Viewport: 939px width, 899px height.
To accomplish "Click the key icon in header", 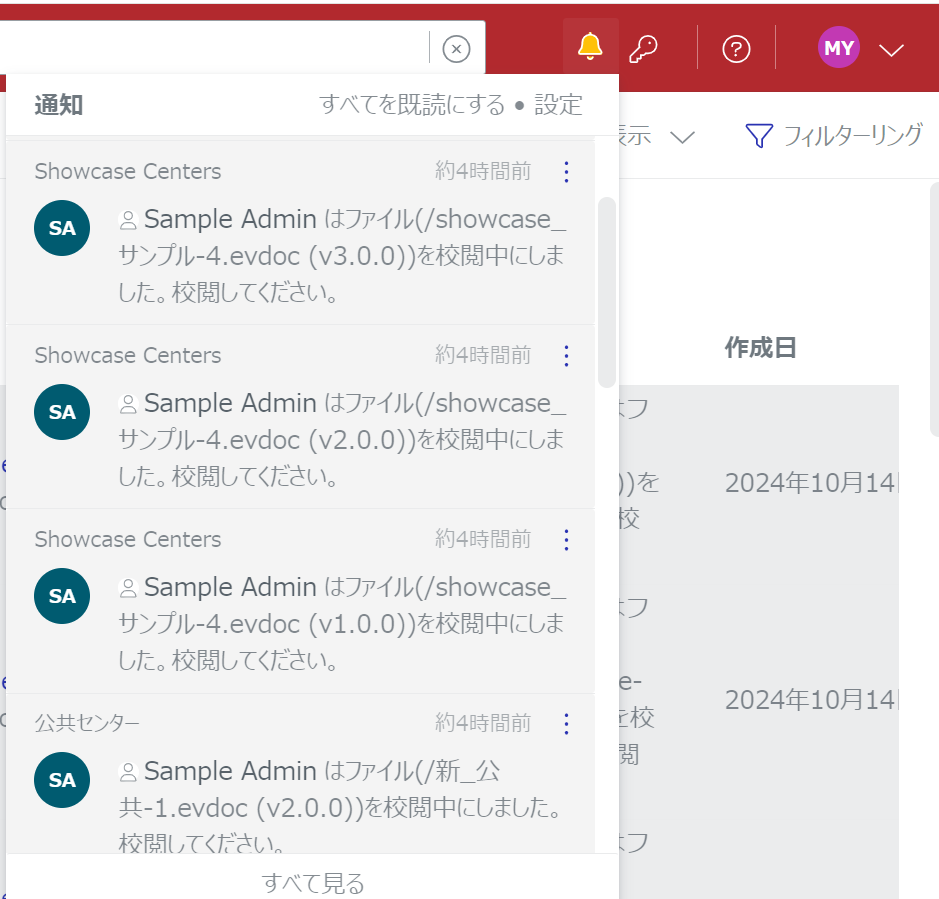I will 643,49.
